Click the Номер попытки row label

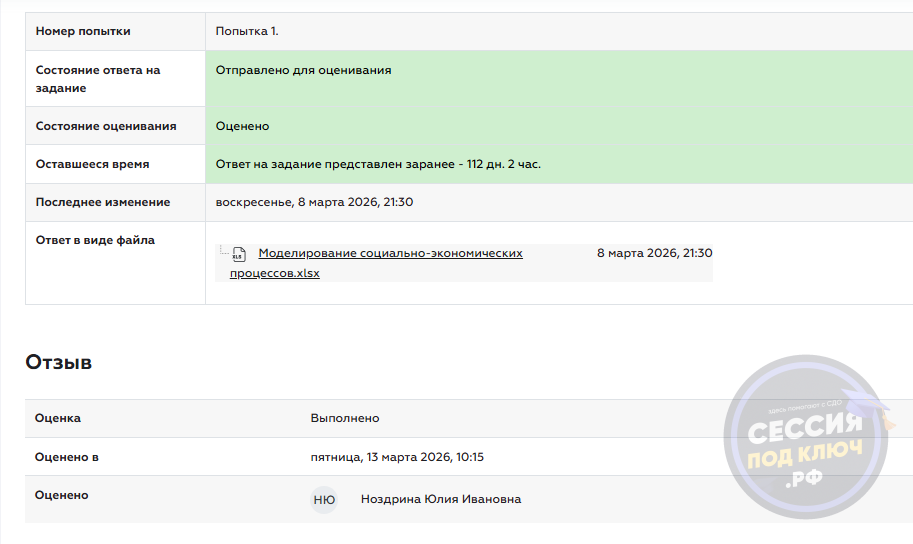tap(83, 31)
